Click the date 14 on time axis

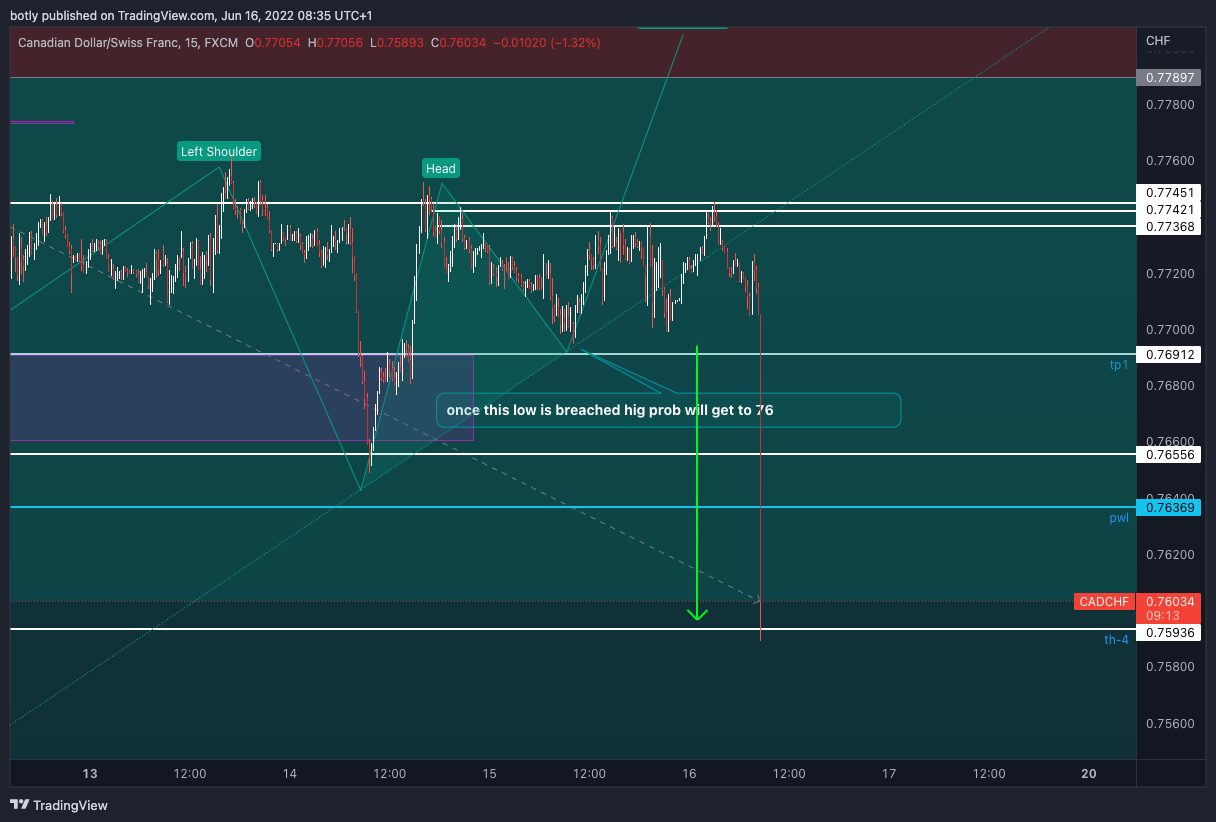point(290,774)
